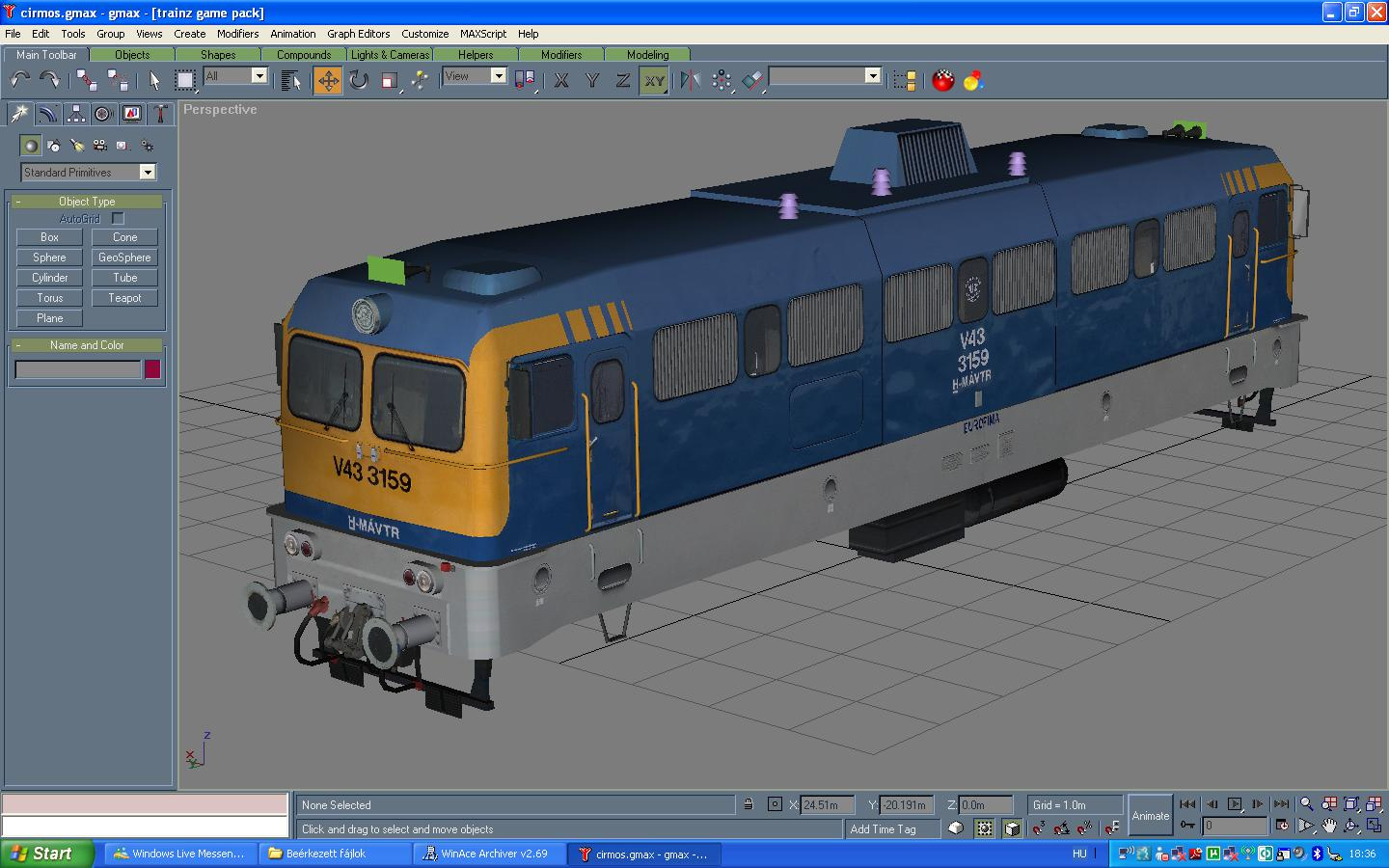This screenshot has width=1389, height=868.
Task: Click the Zoom magnifier viewport icon
Action: pyautogui.click(x=1306, y=803)
